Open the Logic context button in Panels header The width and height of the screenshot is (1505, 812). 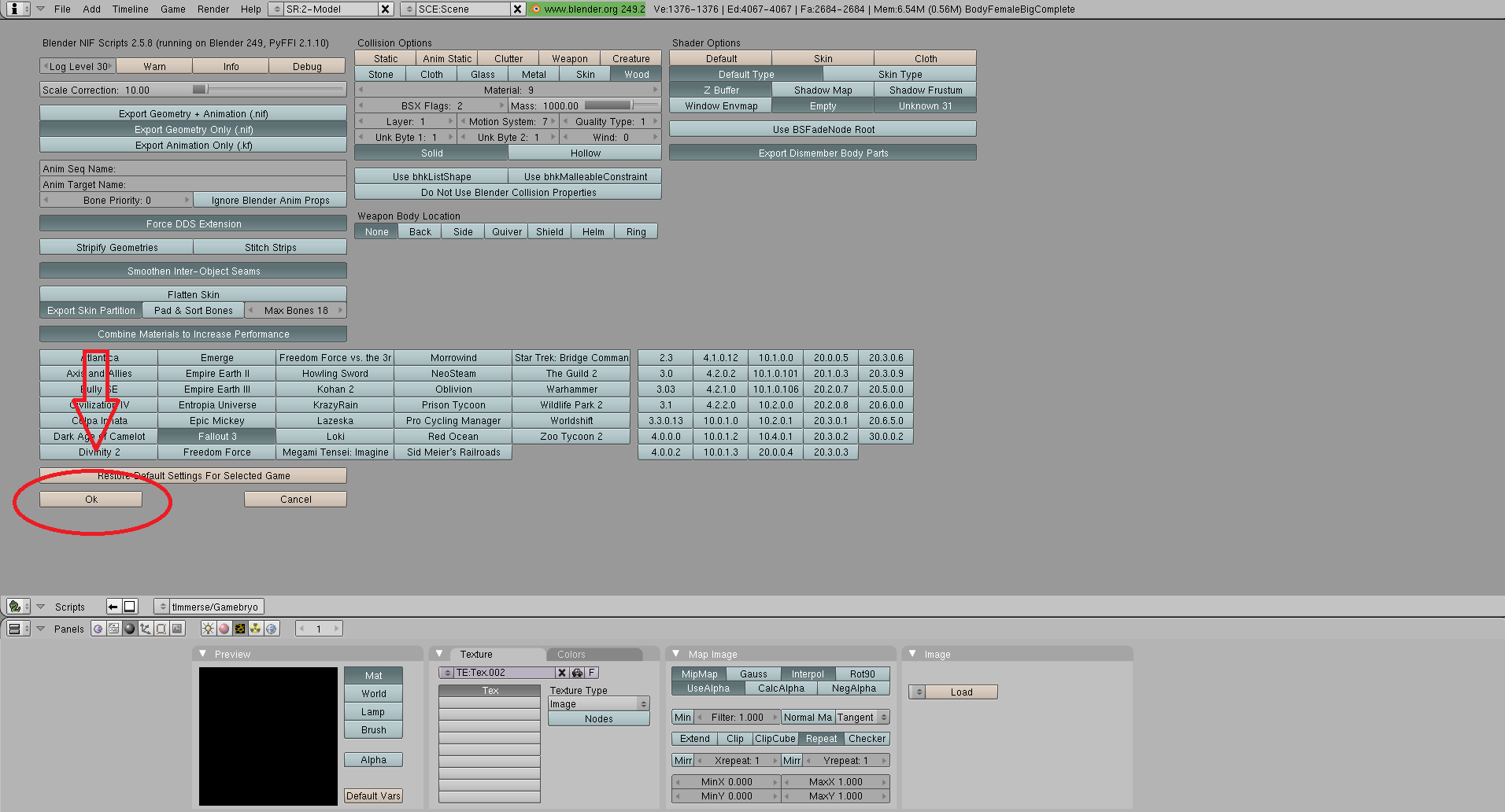pos(98,628)
